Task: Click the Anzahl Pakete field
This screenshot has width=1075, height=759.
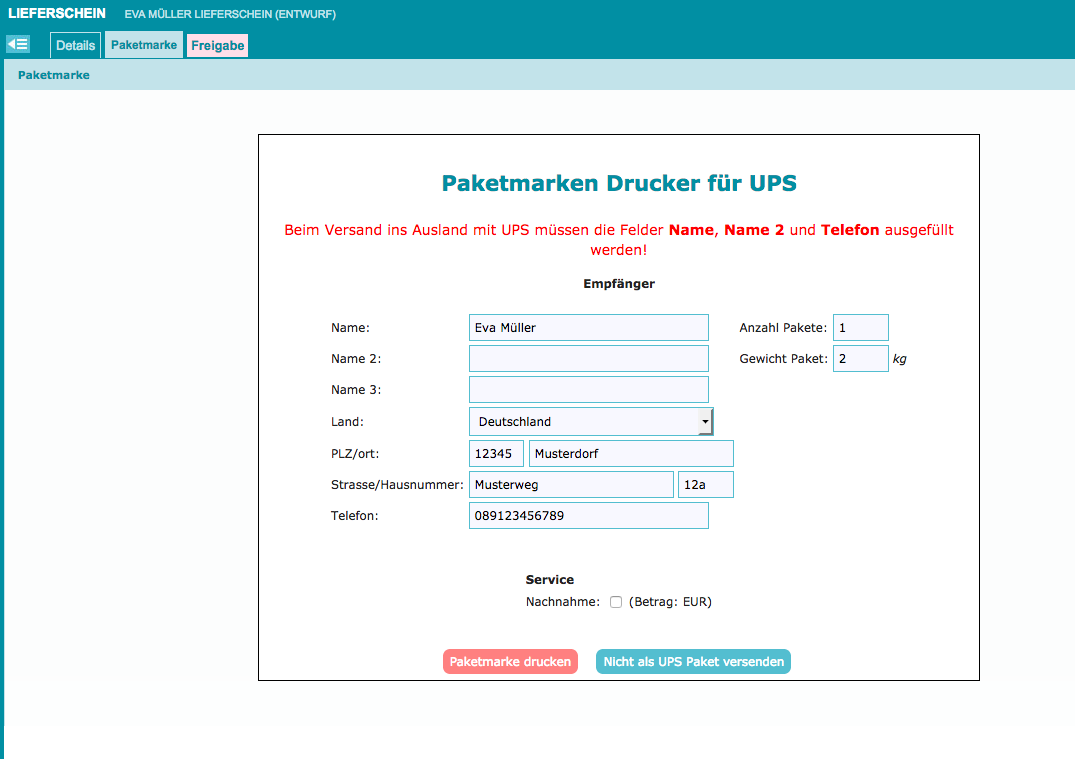Action: tap(860, 328)
